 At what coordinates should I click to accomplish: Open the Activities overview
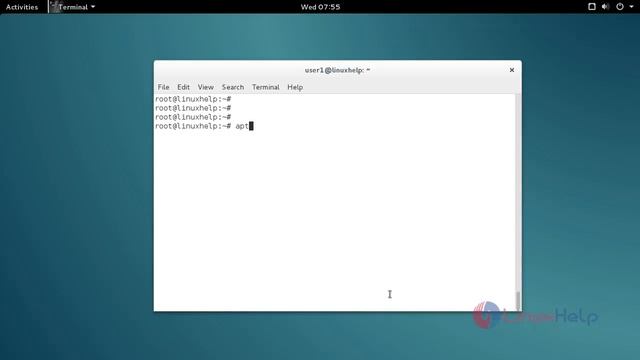click(x=22, y=7)
